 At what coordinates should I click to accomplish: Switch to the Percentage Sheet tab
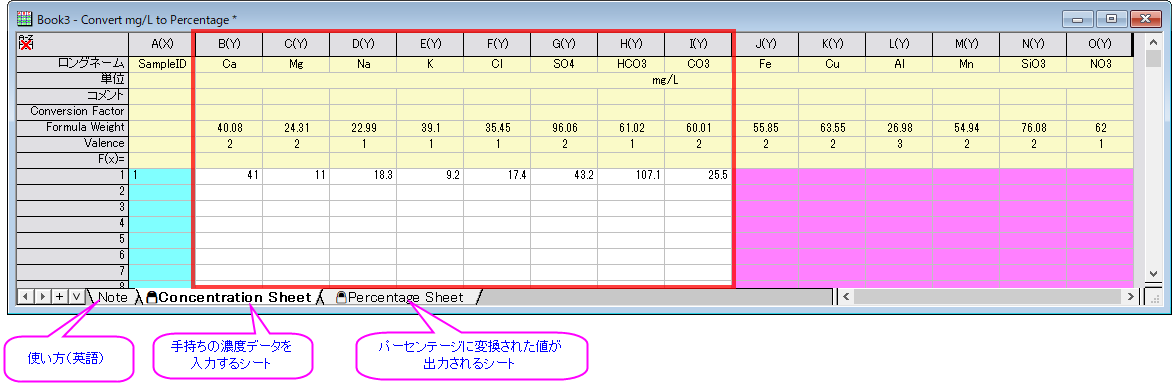pyautogui.click(x=404, y=297)
